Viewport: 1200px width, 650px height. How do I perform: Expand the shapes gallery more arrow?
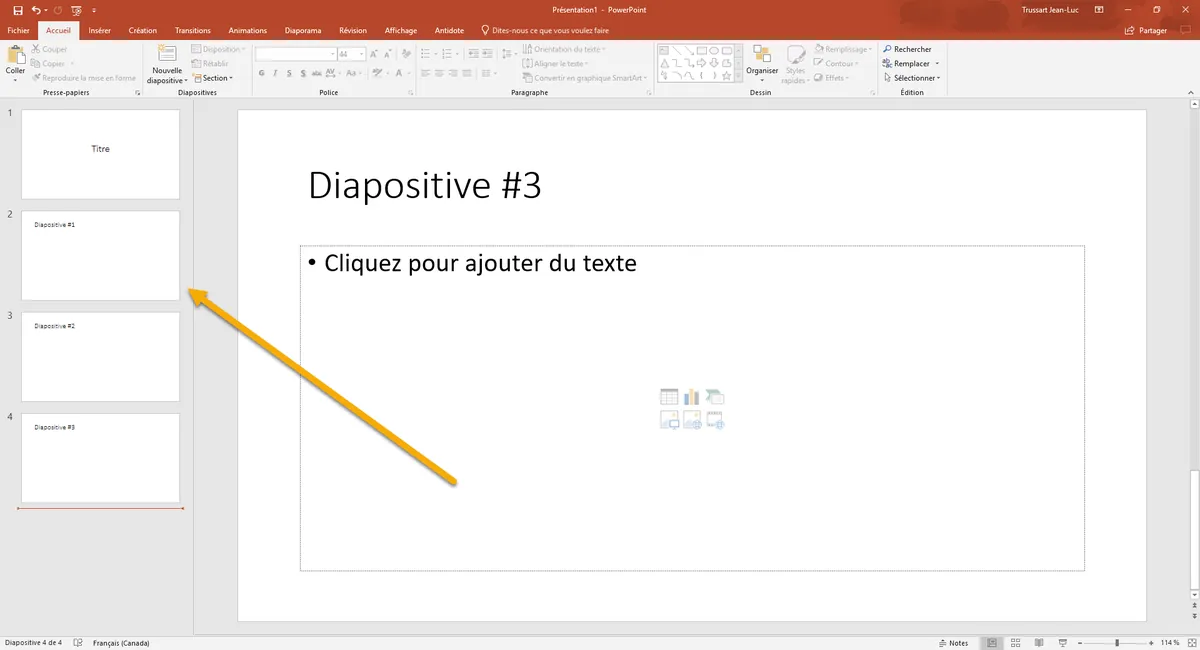(x=739, y=76)
